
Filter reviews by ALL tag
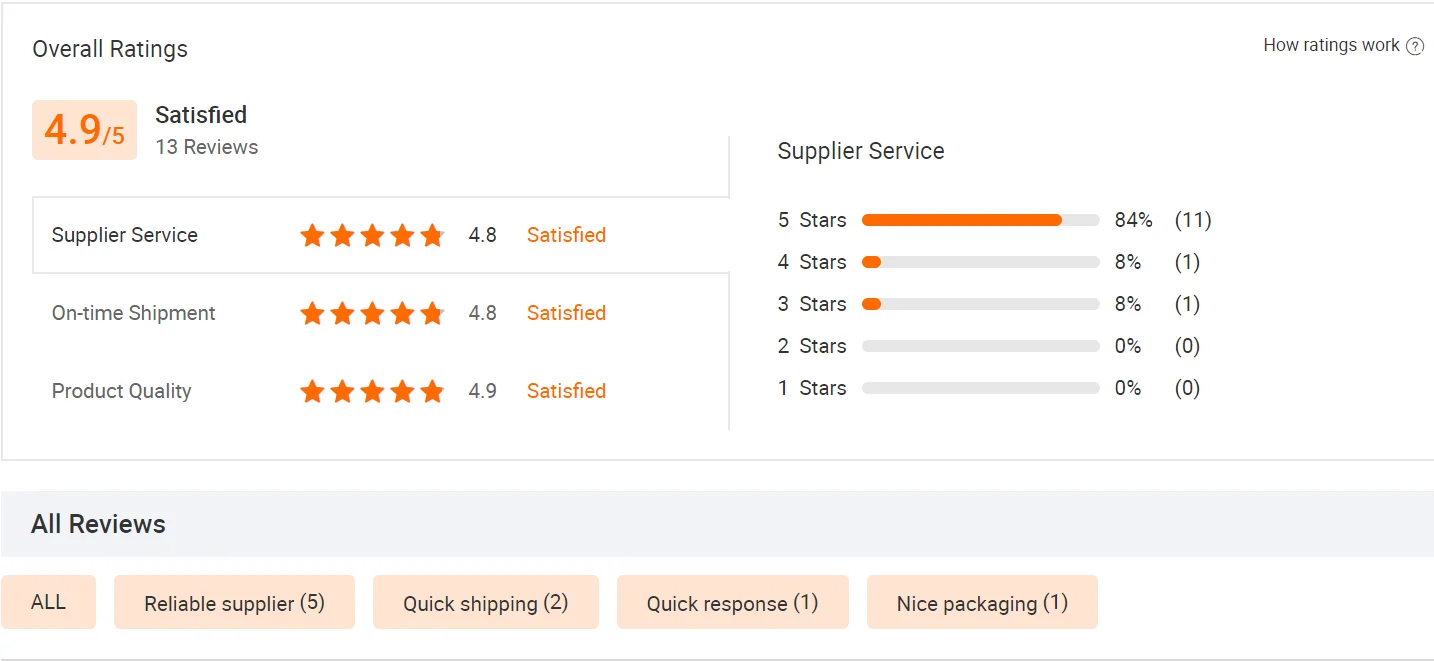(48, 602)
